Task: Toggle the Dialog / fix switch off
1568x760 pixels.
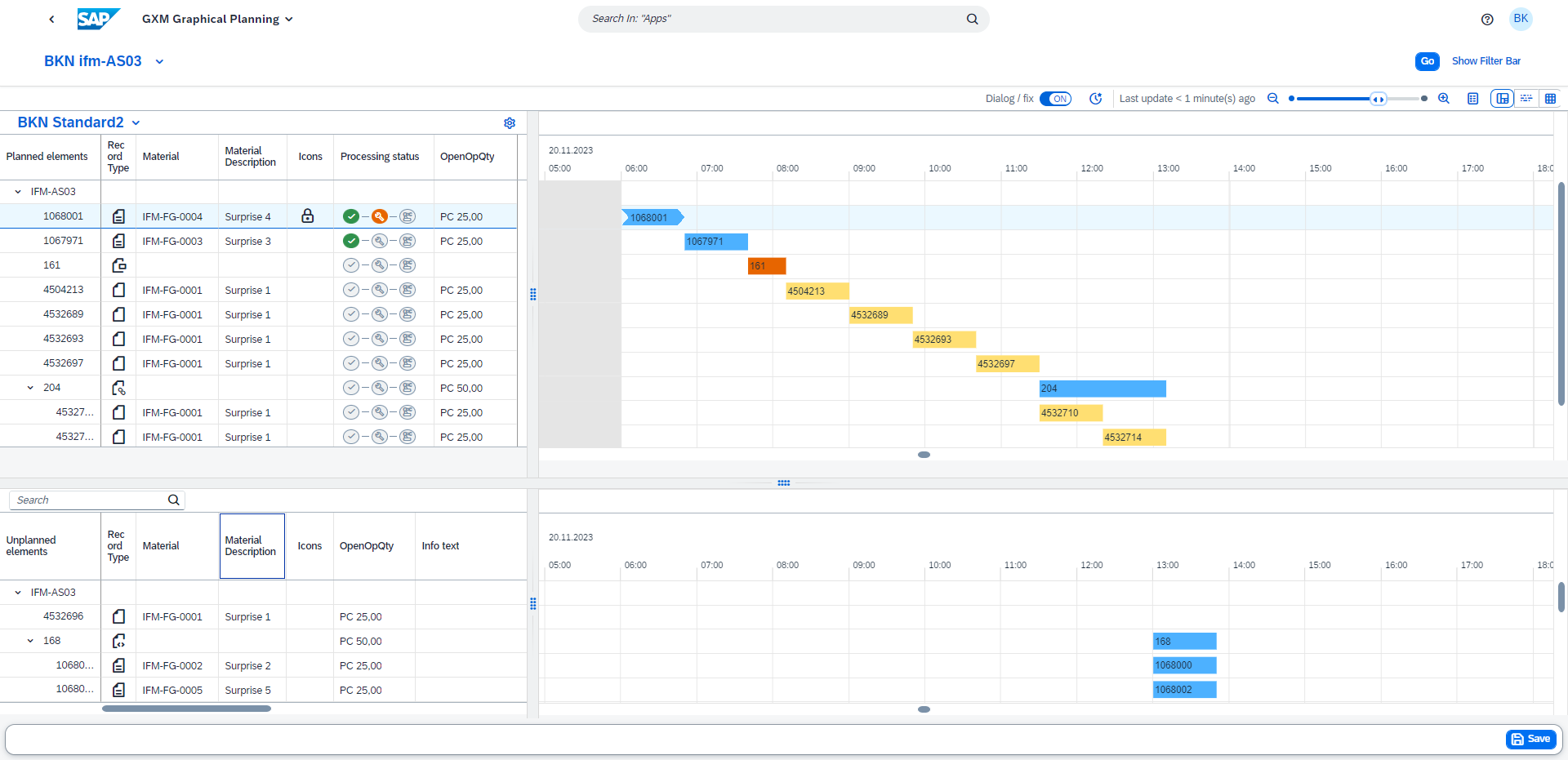Action: [1055, 98]
